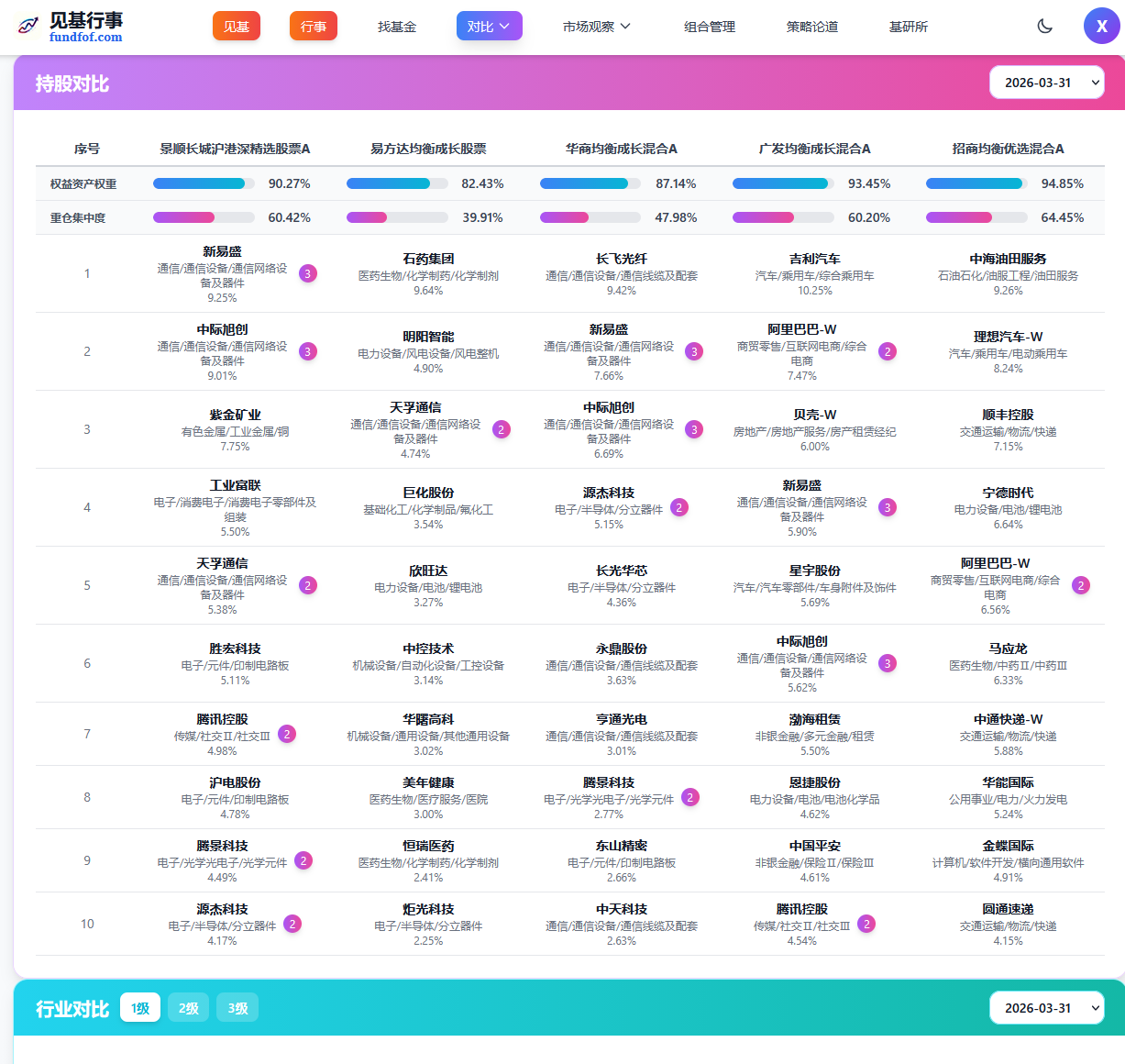
Task: Click badge 2 beside 腾讯控股 in 广发 column
Action: click(866, 924)
